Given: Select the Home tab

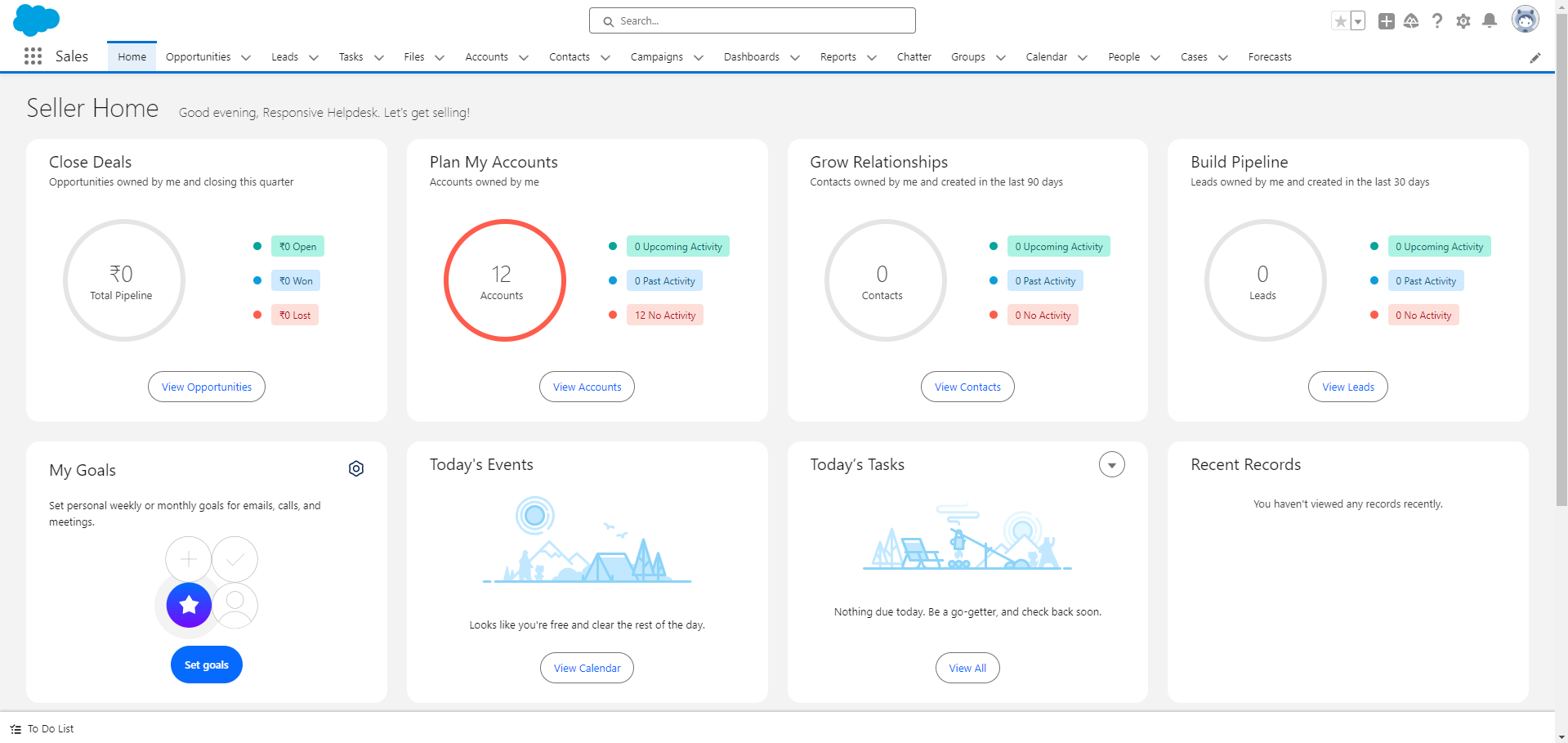Looking at the screenshot, I should point(132,57).
